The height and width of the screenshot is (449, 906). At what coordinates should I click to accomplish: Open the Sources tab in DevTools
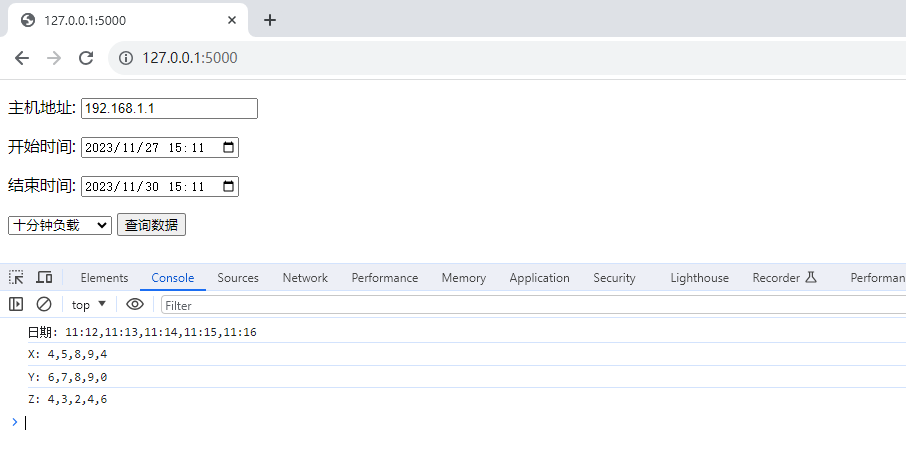pos(238,278)
